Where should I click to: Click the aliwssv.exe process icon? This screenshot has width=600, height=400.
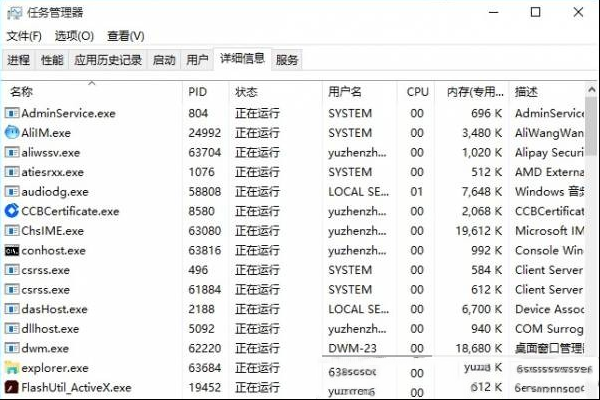pos(11,152)
